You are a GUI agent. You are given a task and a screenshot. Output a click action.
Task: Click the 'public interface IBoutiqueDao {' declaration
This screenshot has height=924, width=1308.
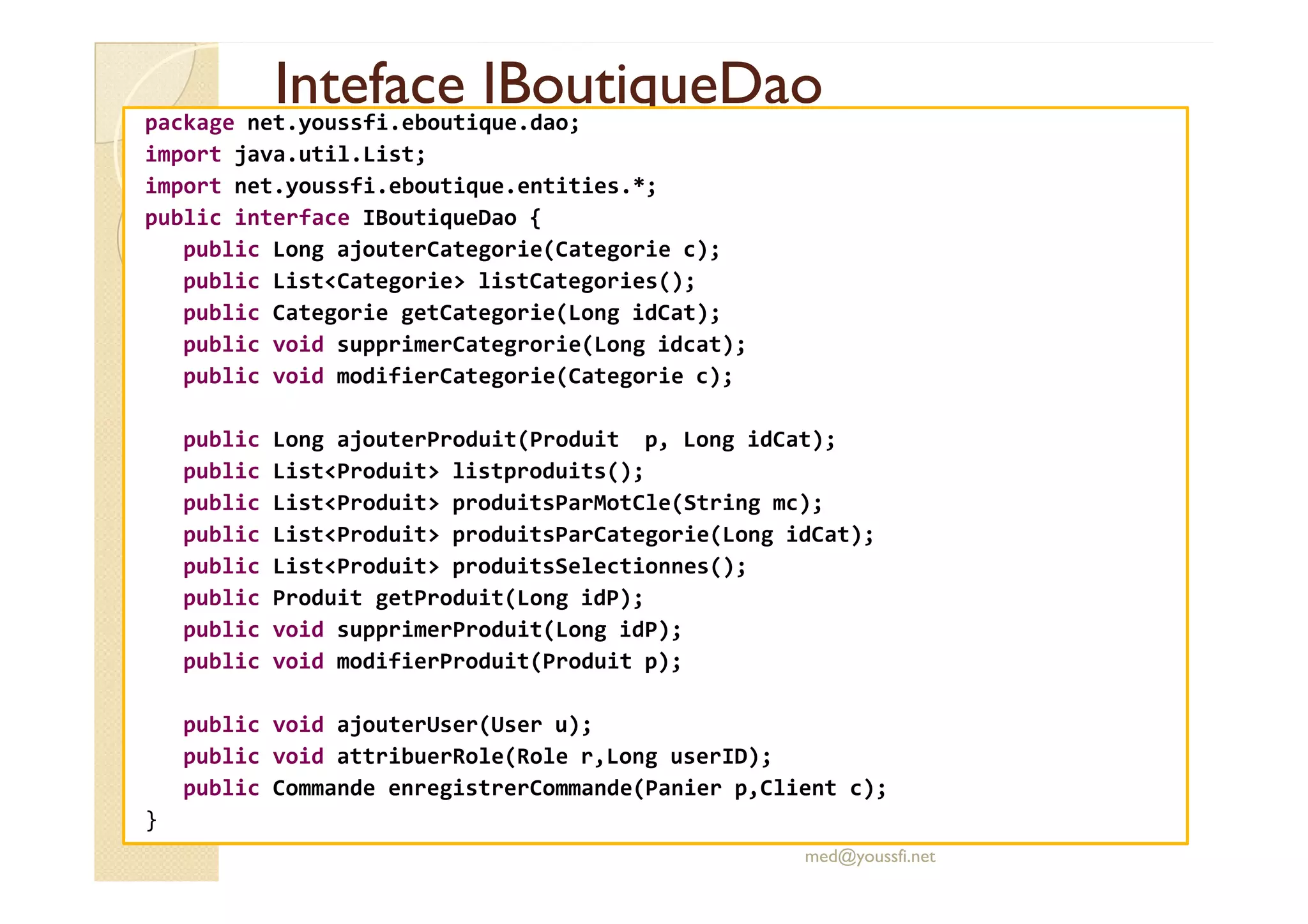(x=343, y=218)
